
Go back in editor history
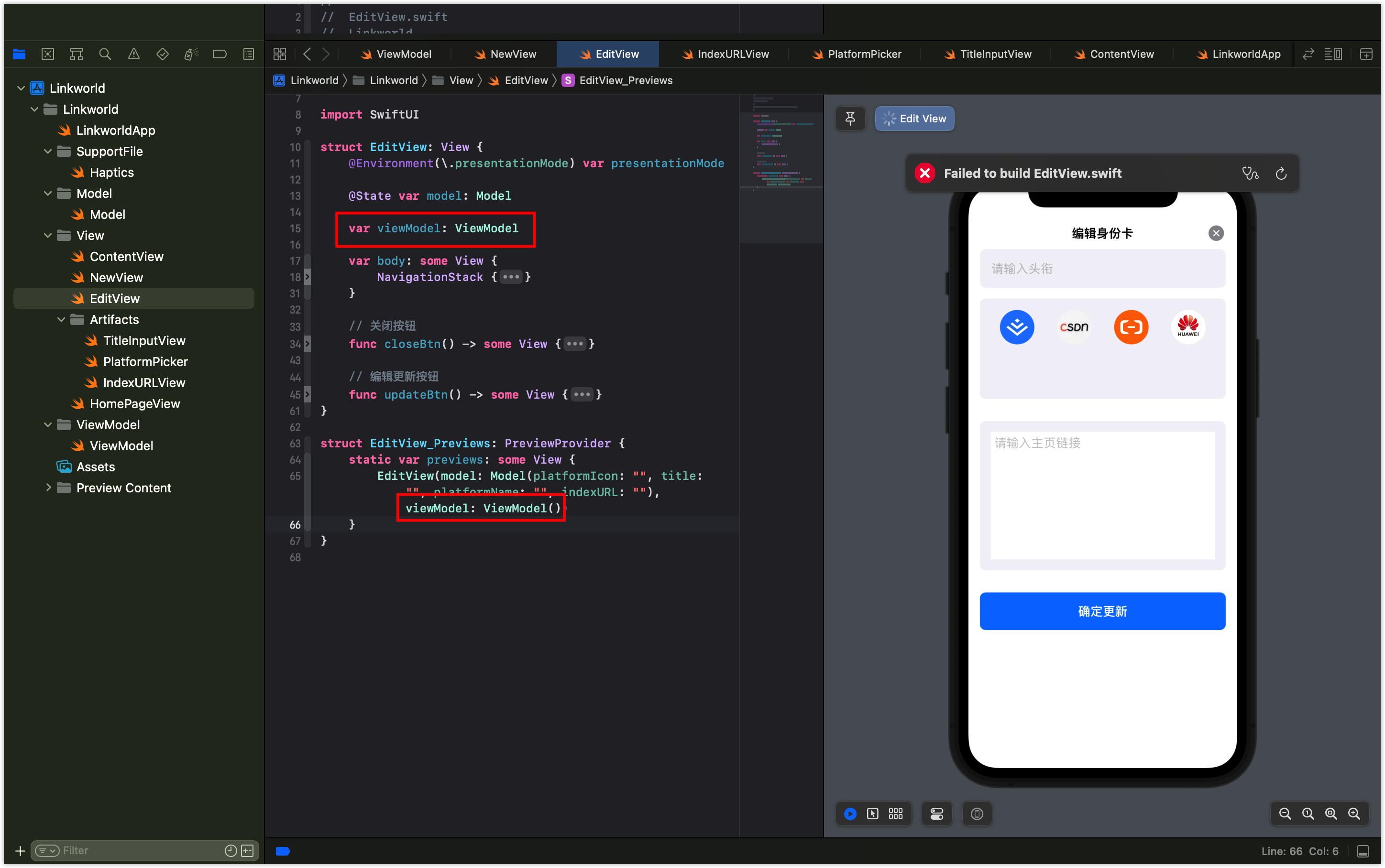coord(307,54)
